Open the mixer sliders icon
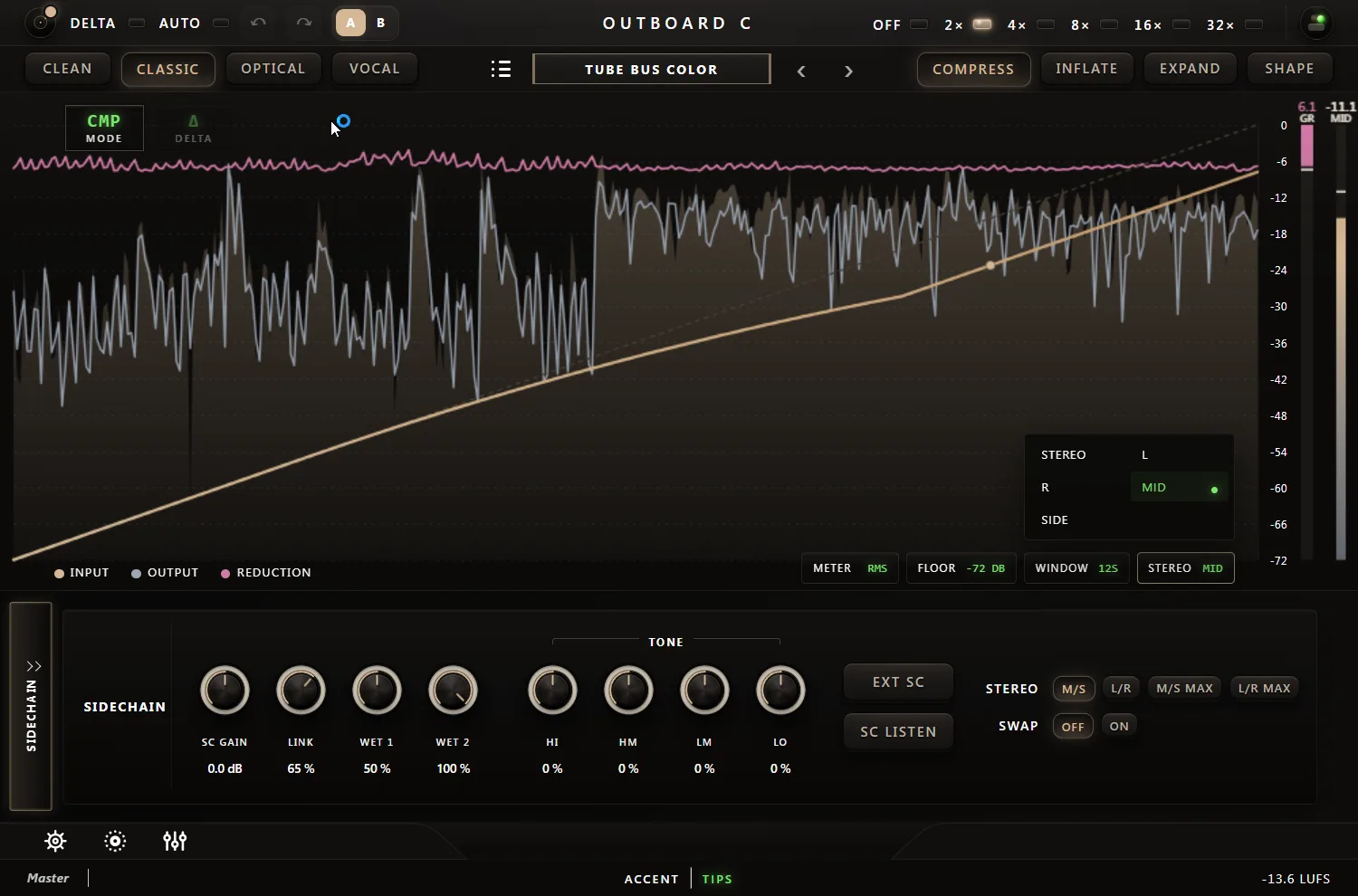The image size is (1358, 896). click(175, 841)
